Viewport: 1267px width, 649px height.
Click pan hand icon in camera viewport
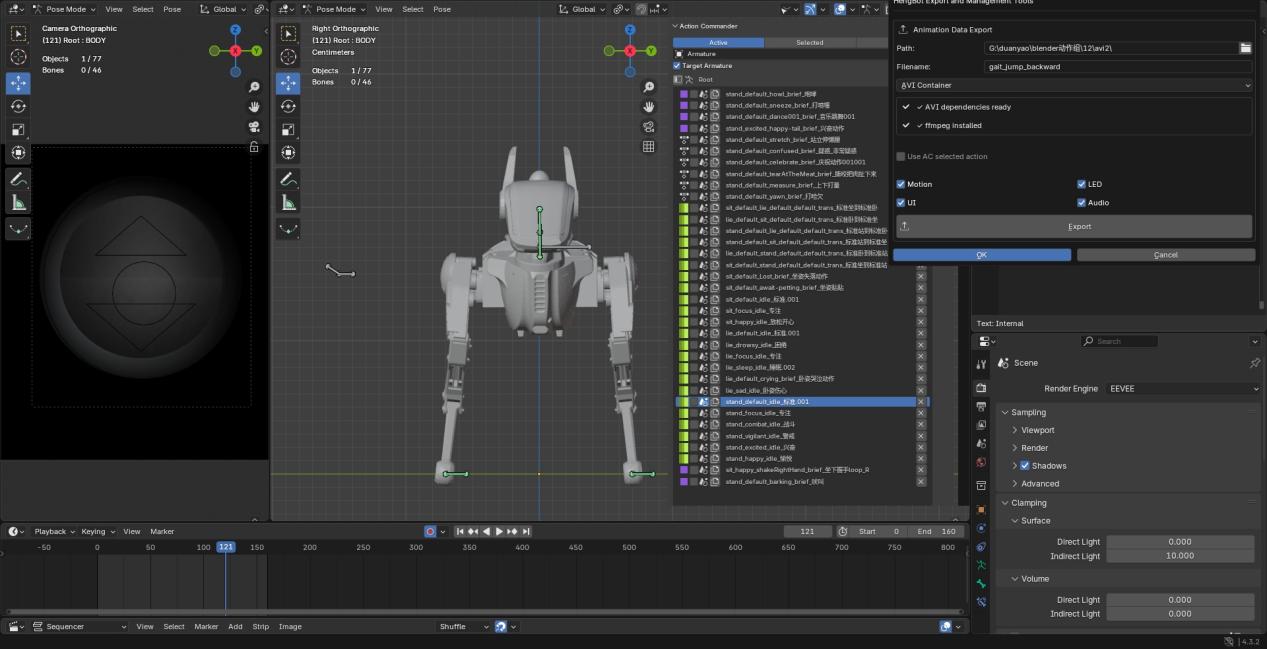254,107
